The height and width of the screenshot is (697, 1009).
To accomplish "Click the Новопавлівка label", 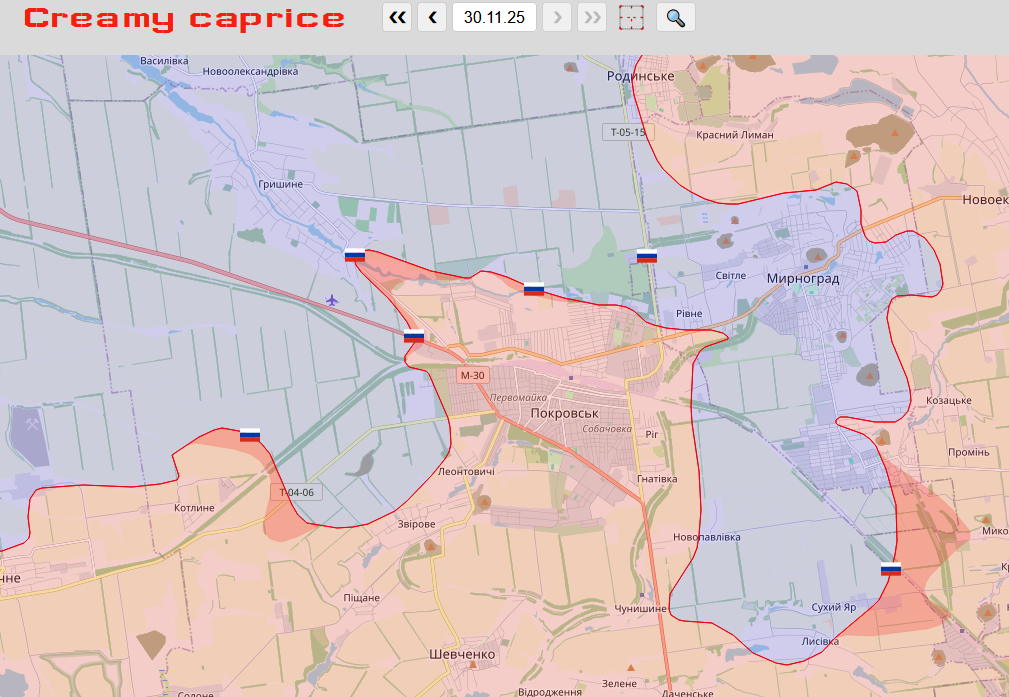I will coord(707,537).
